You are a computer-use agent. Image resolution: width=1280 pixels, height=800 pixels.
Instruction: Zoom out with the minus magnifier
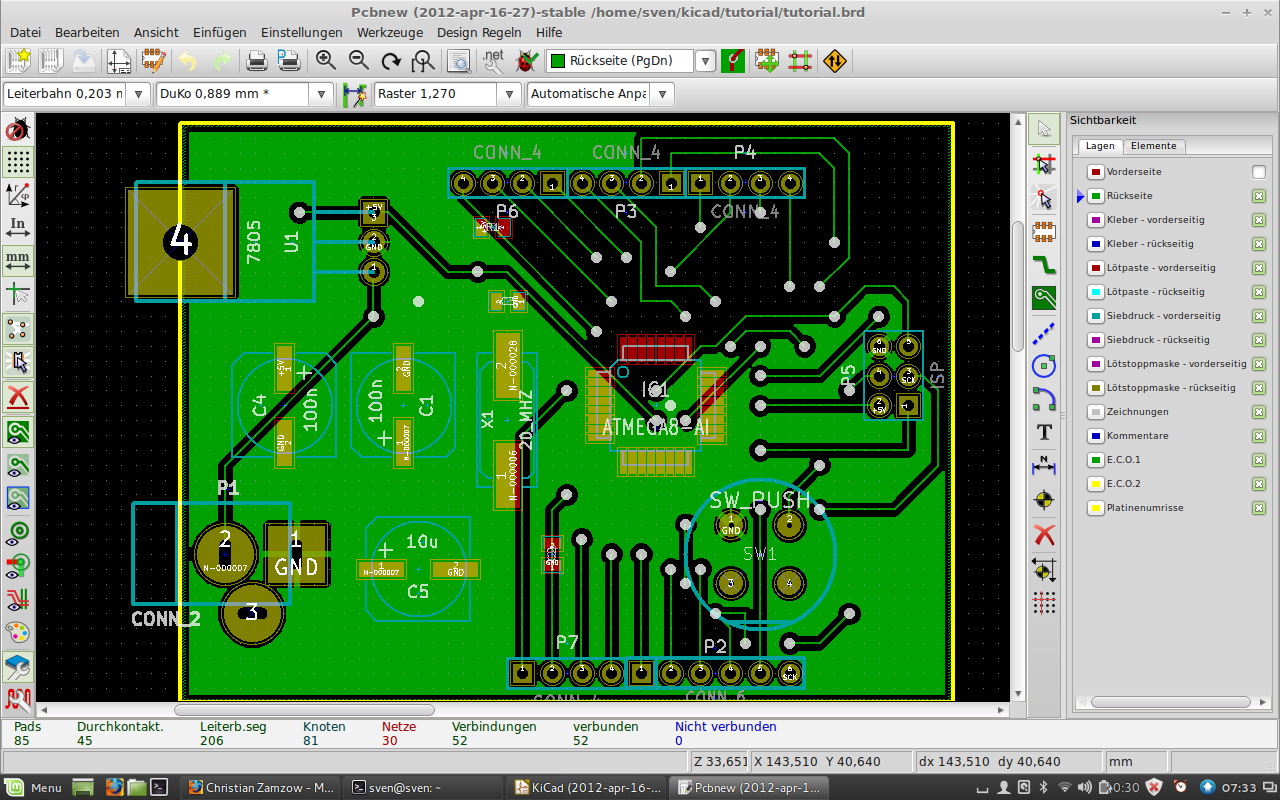click(x=358, y=61)
